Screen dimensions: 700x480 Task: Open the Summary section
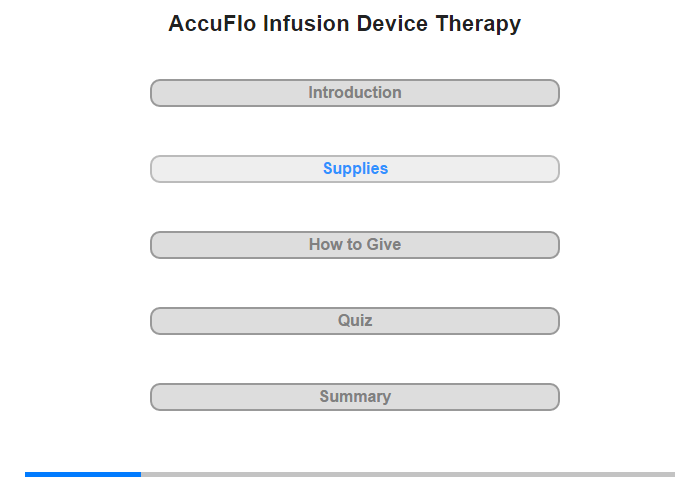(354, 397)
